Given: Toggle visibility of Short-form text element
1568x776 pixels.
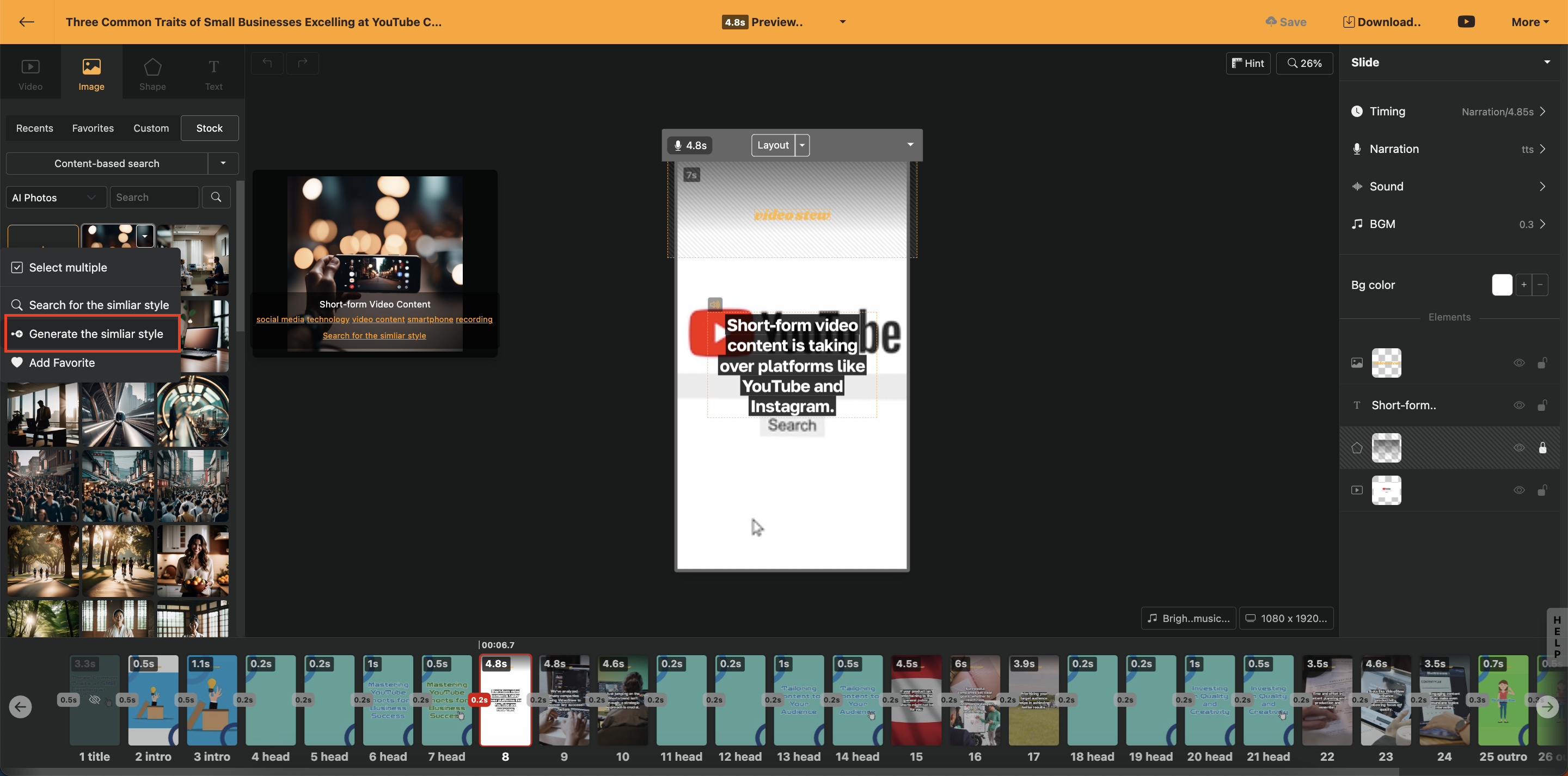Looking at the screenshot, I should [1518, 405].
